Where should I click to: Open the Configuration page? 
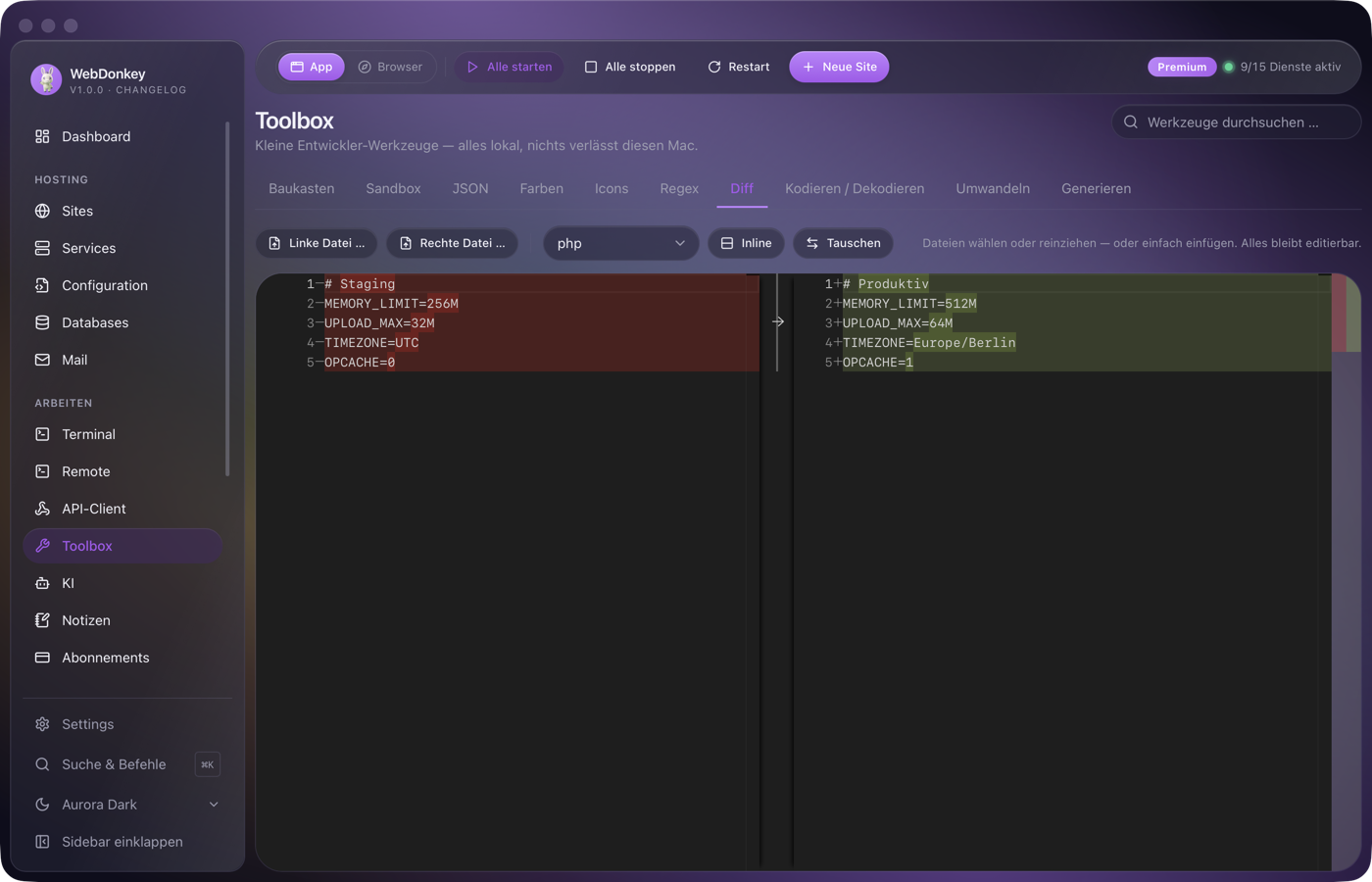[123, 285]
